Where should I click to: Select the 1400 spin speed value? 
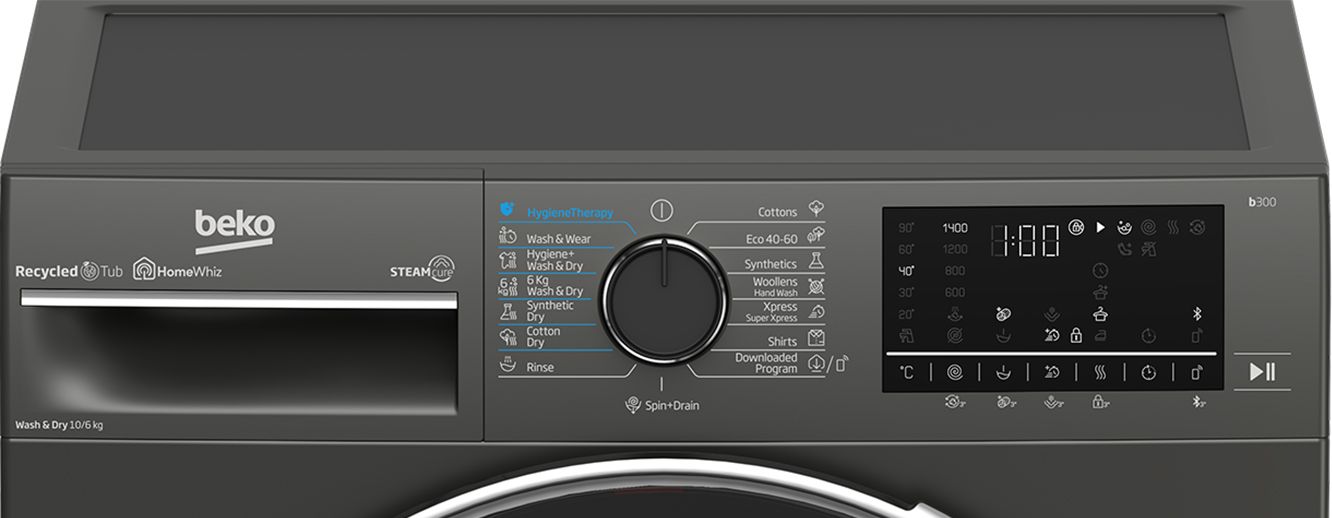(x=955, y=228)
